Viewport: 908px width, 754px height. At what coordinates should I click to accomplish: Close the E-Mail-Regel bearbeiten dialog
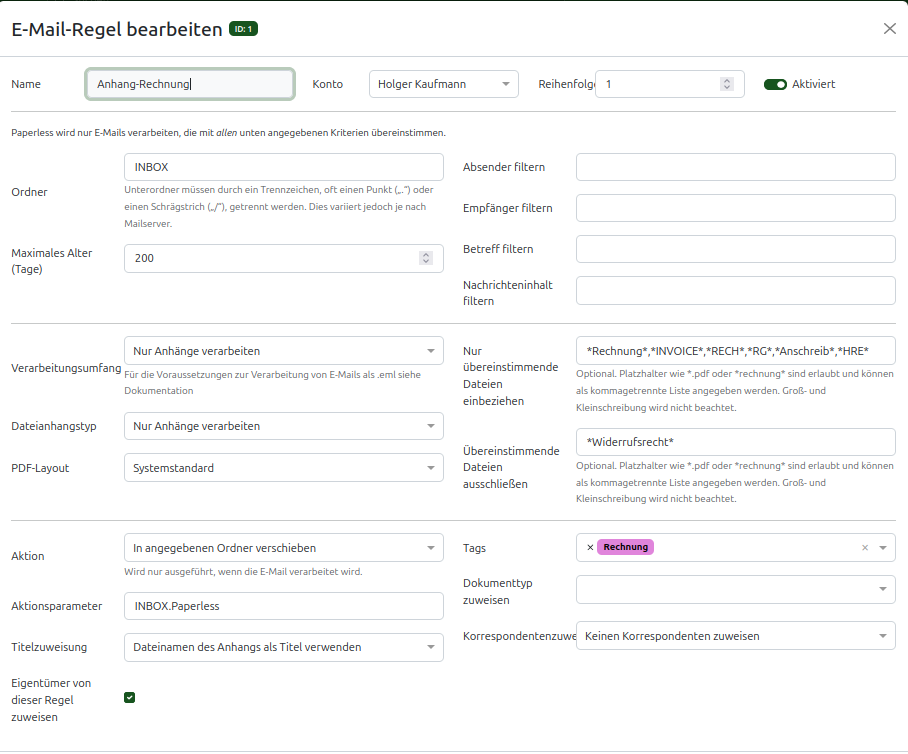coord(889,29)
